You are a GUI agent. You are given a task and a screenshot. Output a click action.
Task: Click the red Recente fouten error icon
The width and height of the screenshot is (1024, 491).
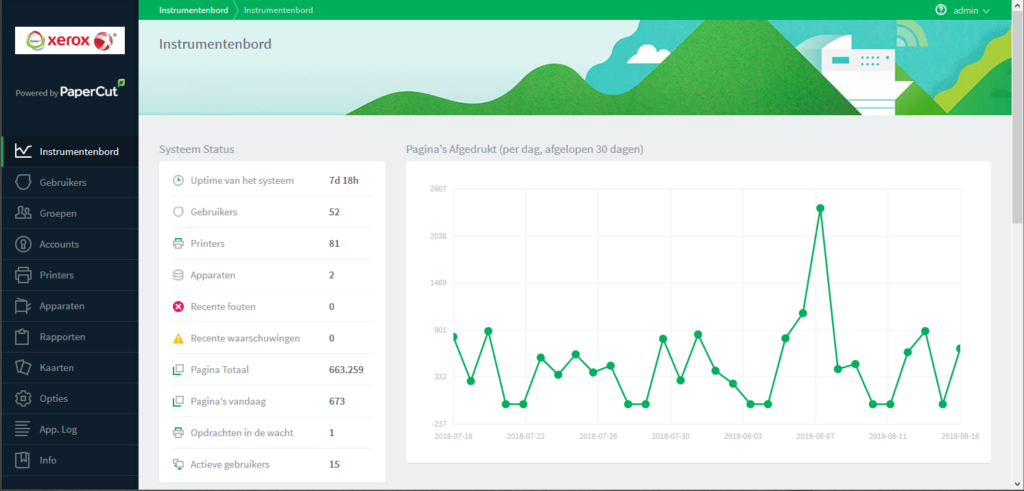click(x=178, y=306)
